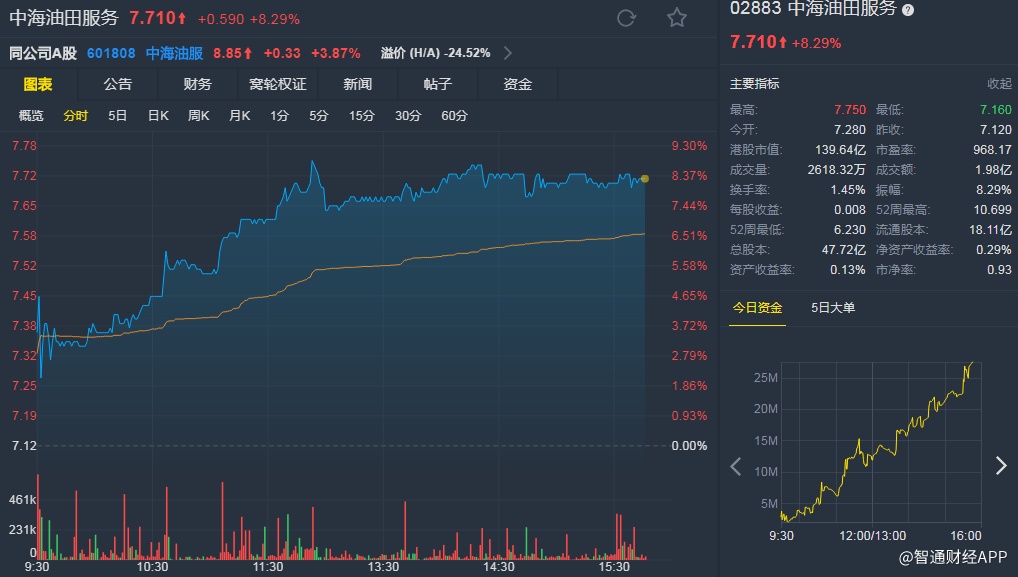Switch to the 5日大单 tab
Image resolution: width=1018 pixels, height=577 pixels.
click(x=833, y=308)
